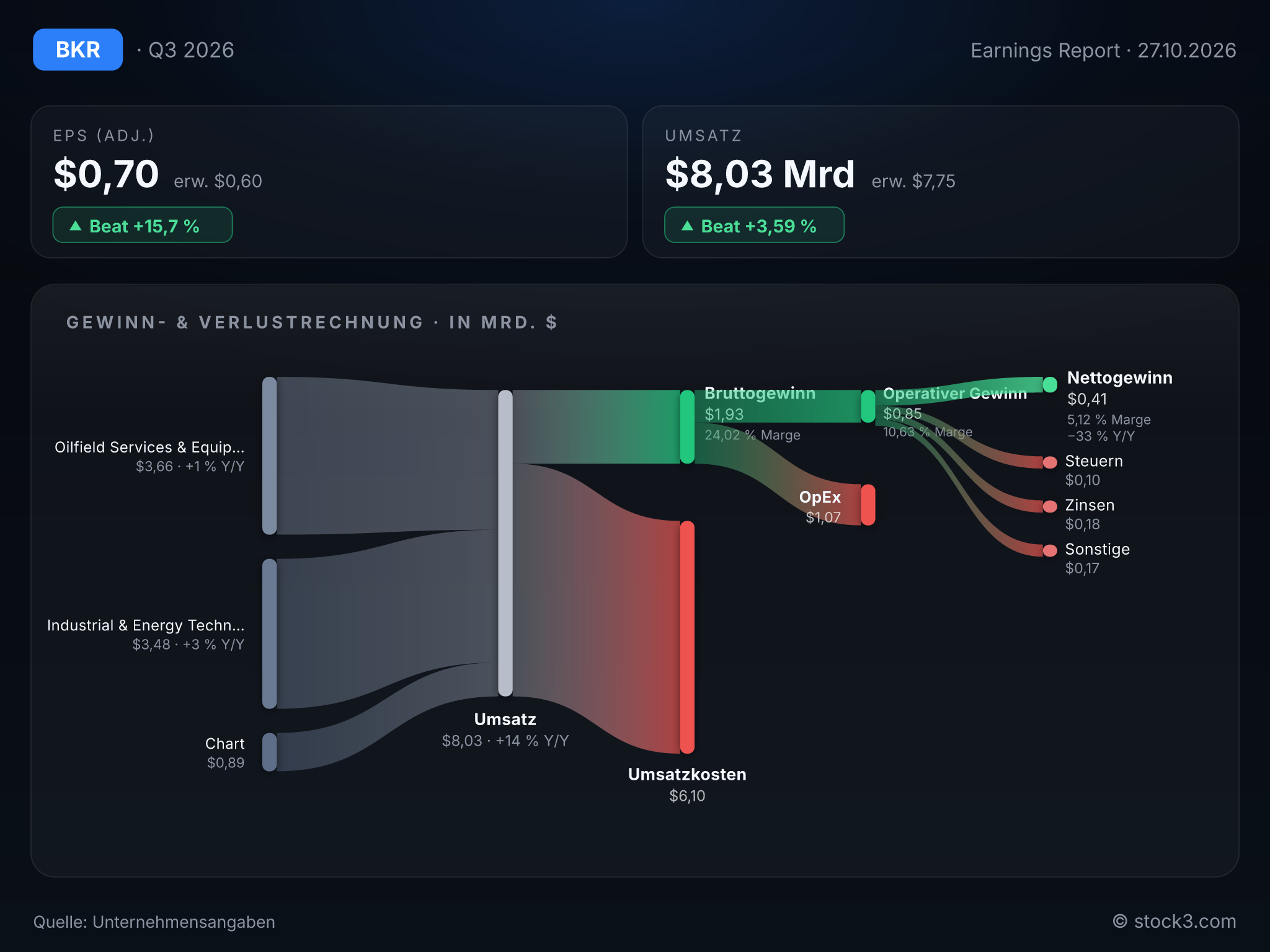Click the revenue value $8,03 Mrd
This screenshot has height=952, width=1270.
(760, 174)
